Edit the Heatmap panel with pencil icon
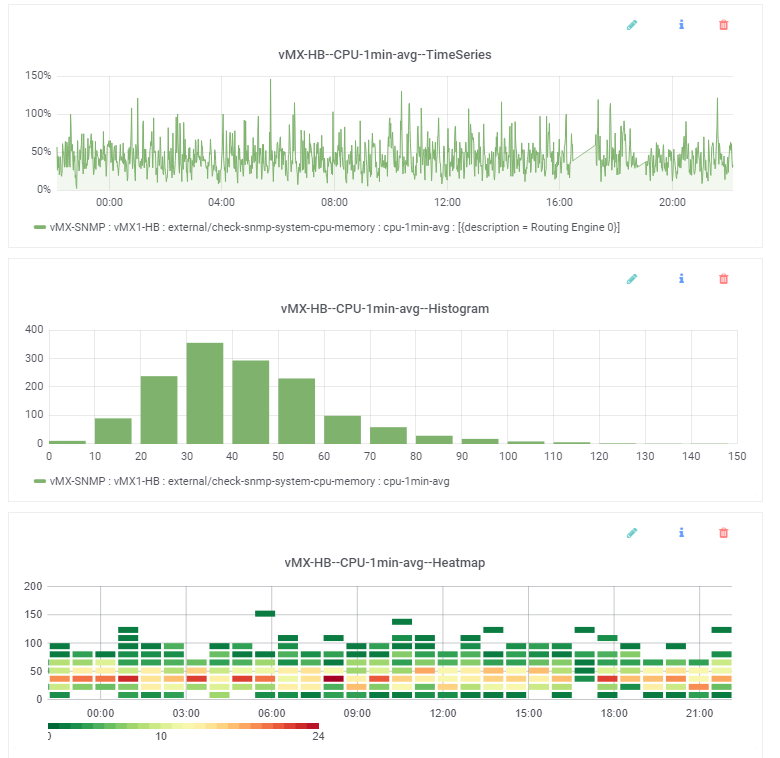The height and width of the screenshot is (758, 780). tap(632, 533)
